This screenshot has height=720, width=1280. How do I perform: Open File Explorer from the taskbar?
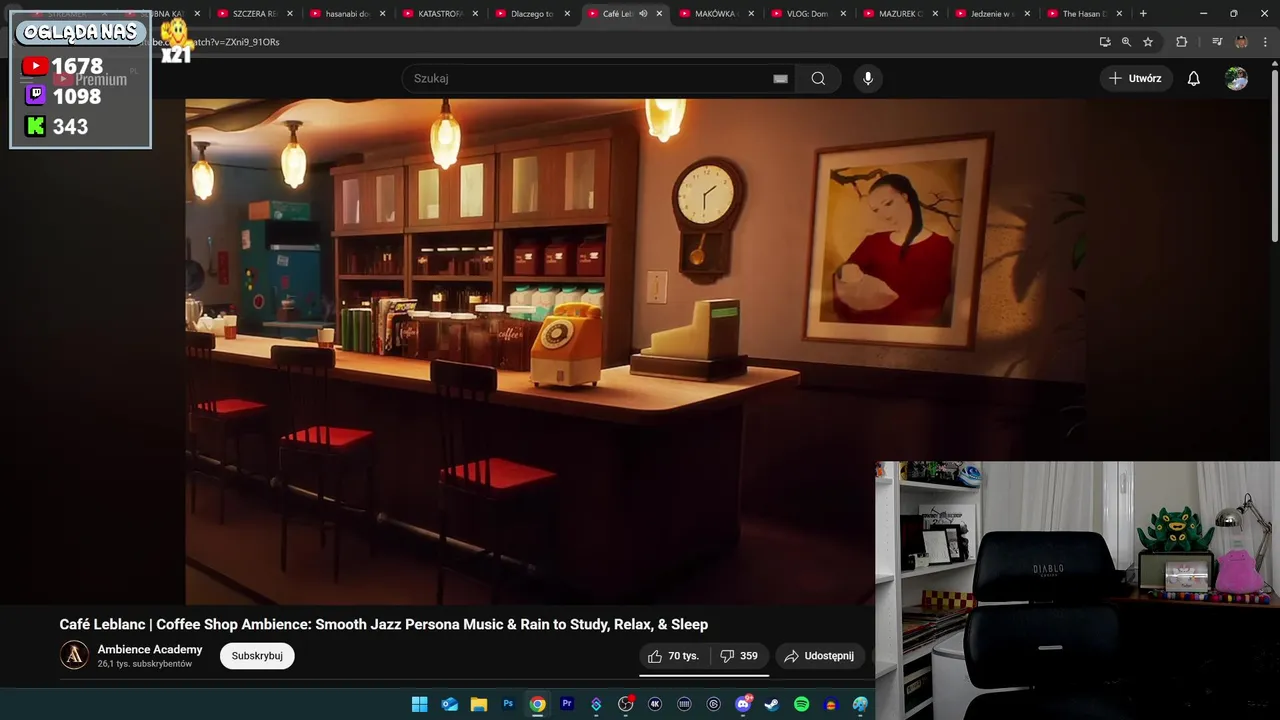[x=479, y=704]
